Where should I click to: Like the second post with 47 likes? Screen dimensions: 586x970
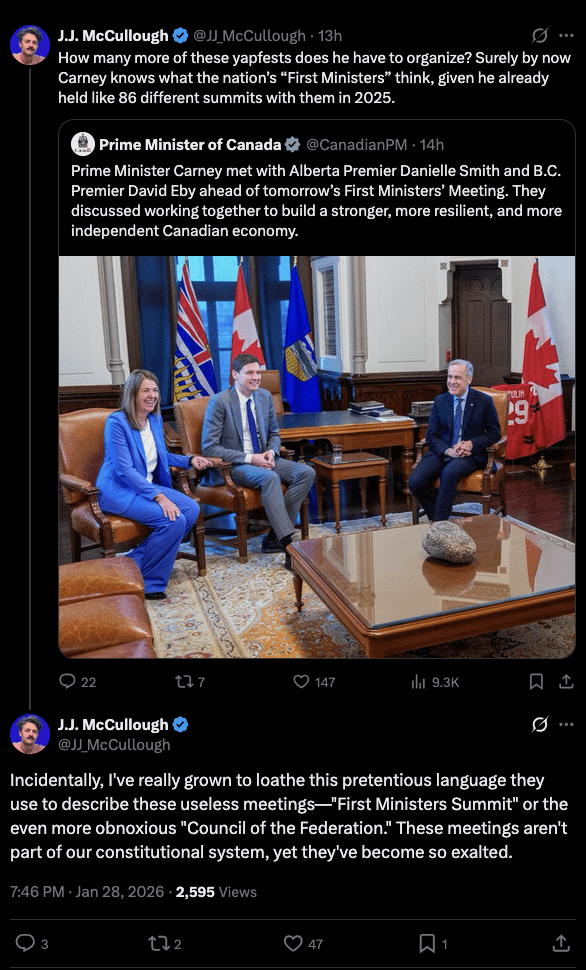tap(293, 943)
